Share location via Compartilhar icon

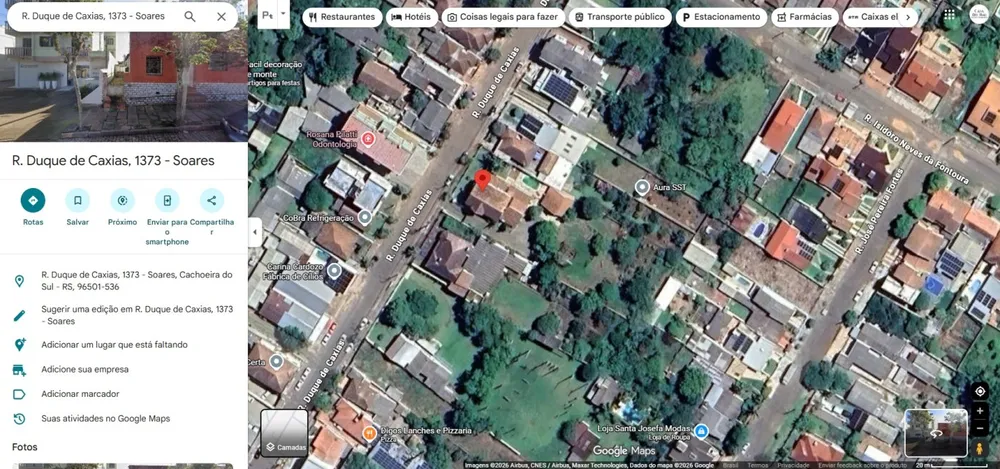[x=212, y=200]
